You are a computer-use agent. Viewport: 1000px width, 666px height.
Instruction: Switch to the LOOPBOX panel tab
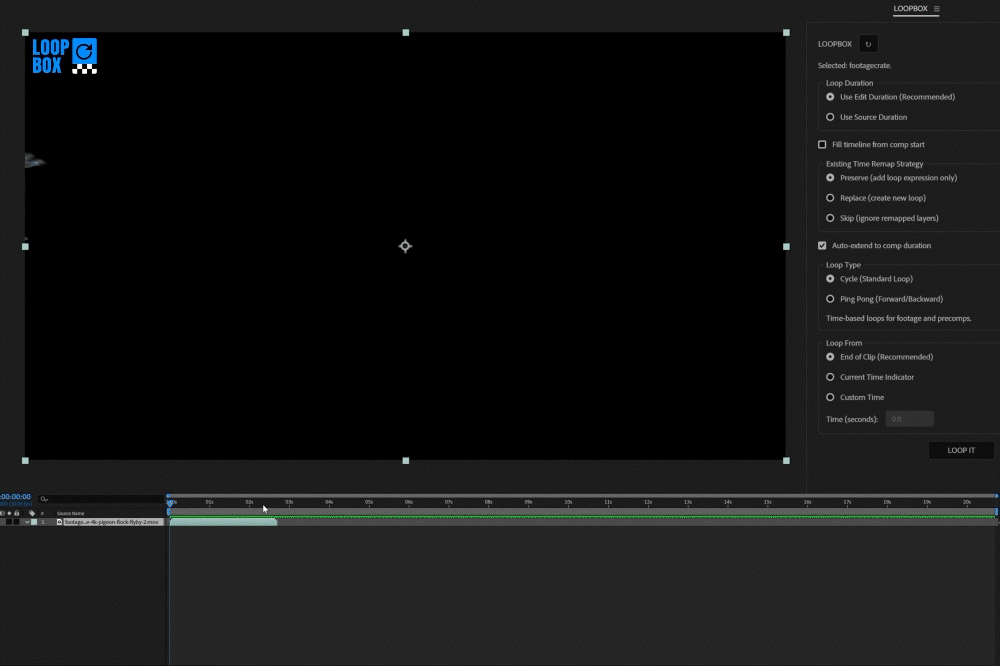910,9
